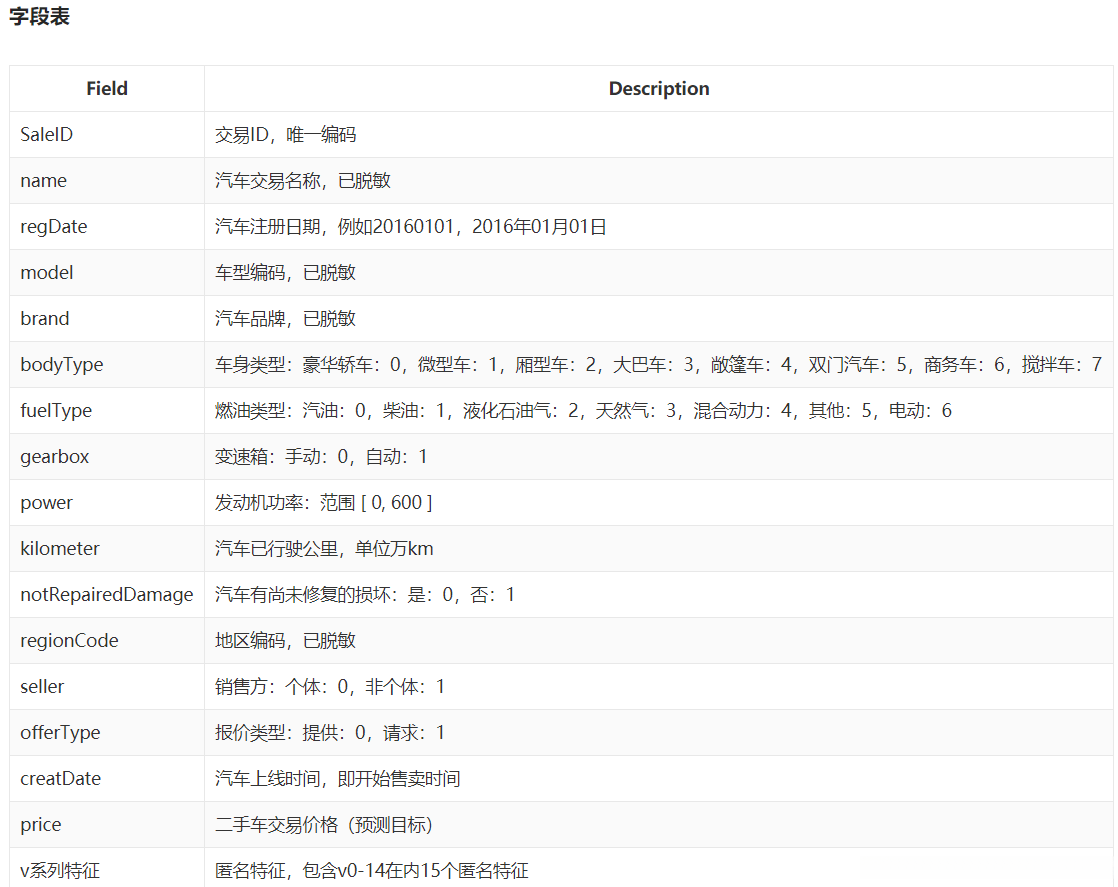
Task: Click the Field column header
Action: tap(107, 88)
